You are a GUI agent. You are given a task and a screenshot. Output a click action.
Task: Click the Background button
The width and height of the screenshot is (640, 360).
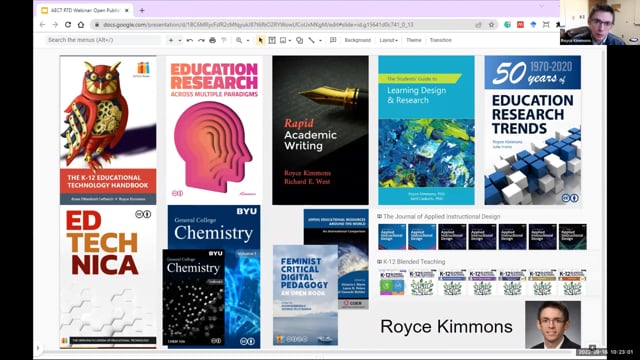pos(358,40)
